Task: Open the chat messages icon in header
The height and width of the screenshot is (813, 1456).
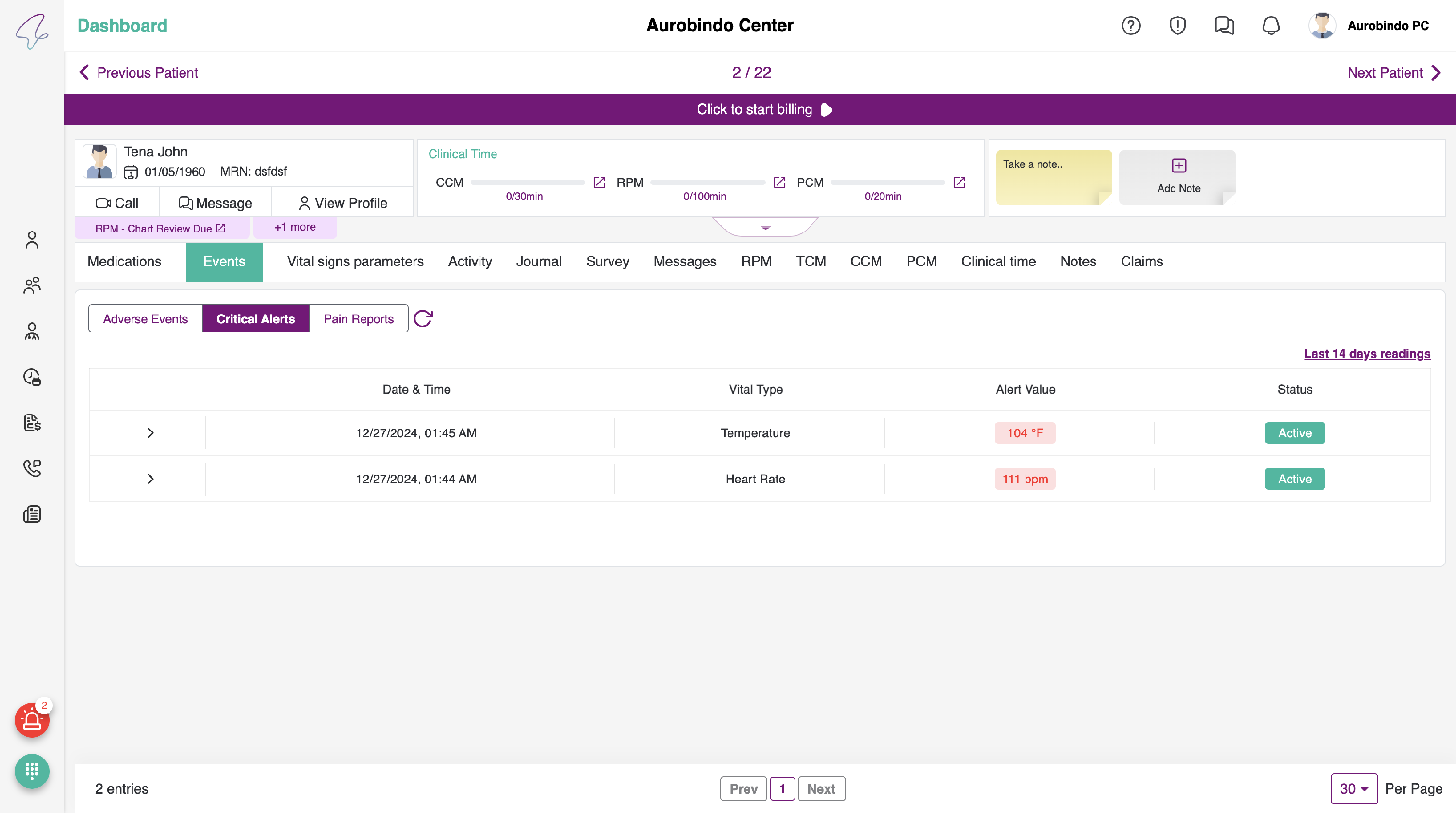Action: tap(1224, 25)
